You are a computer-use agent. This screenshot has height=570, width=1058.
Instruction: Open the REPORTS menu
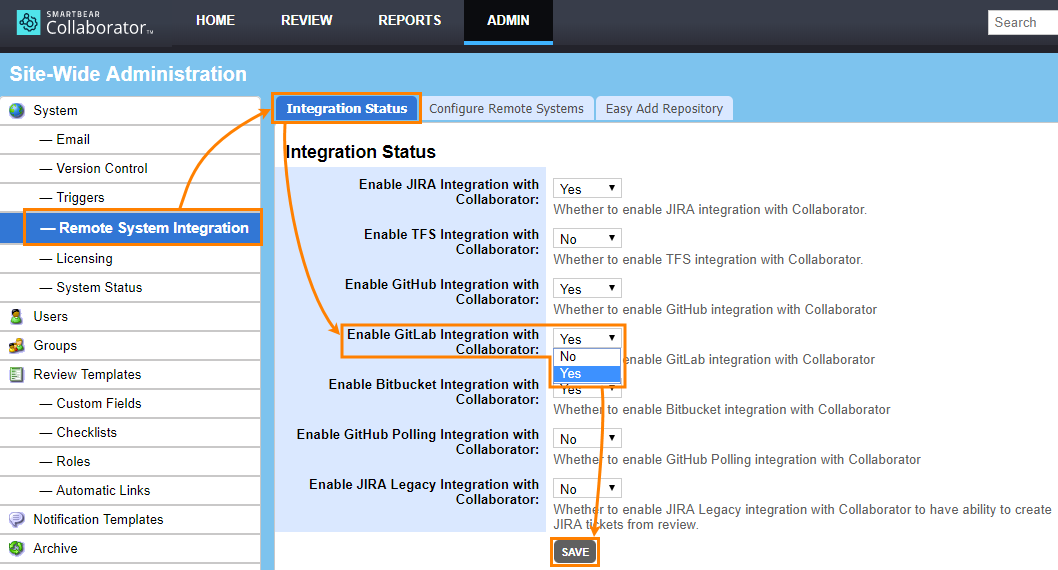(410, 20)
